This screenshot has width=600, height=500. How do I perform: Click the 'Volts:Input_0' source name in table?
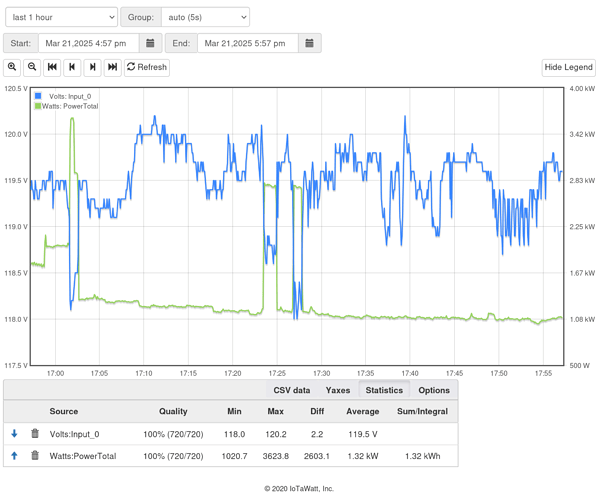[74, 434]
